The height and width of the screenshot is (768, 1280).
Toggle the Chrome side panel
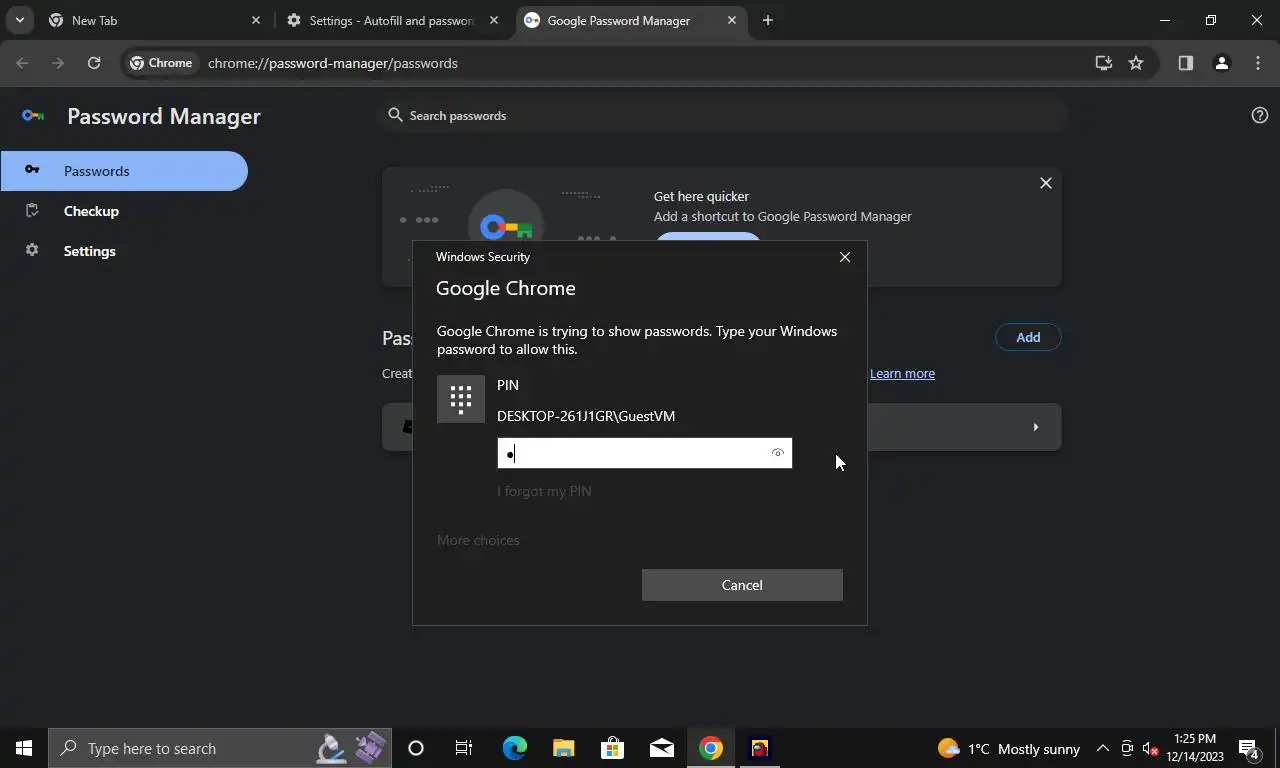(1185, 63)
